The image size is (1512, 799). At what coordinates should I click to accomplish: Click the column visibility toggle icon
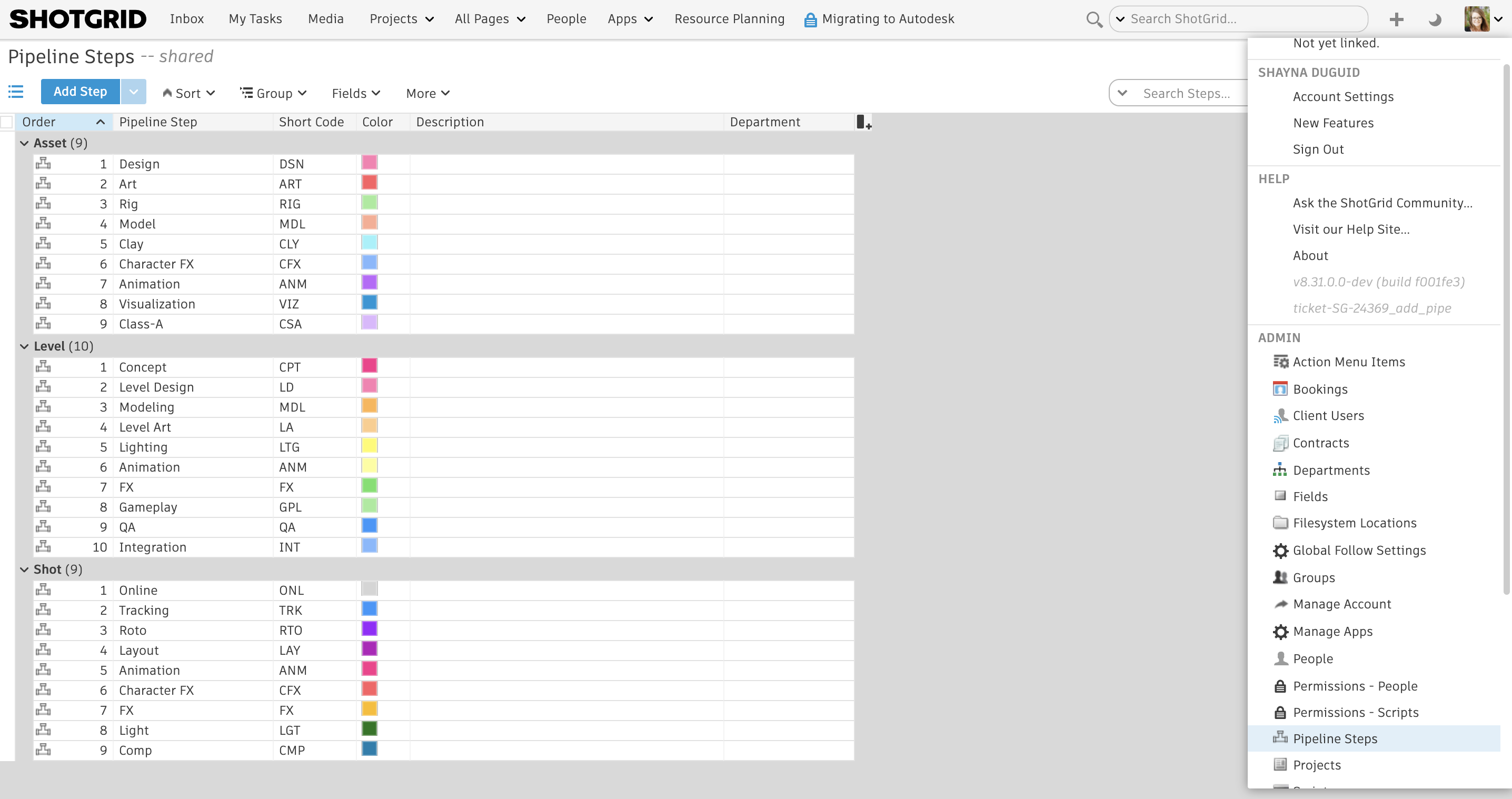pyautogui.click(x=863, y=122)
